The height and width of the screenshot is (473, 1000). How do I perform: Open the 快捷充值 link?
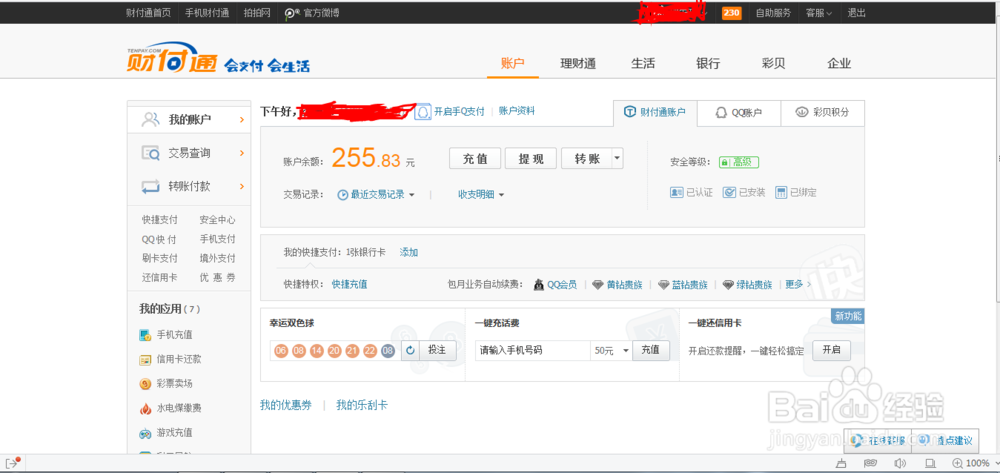click(349, 285)
